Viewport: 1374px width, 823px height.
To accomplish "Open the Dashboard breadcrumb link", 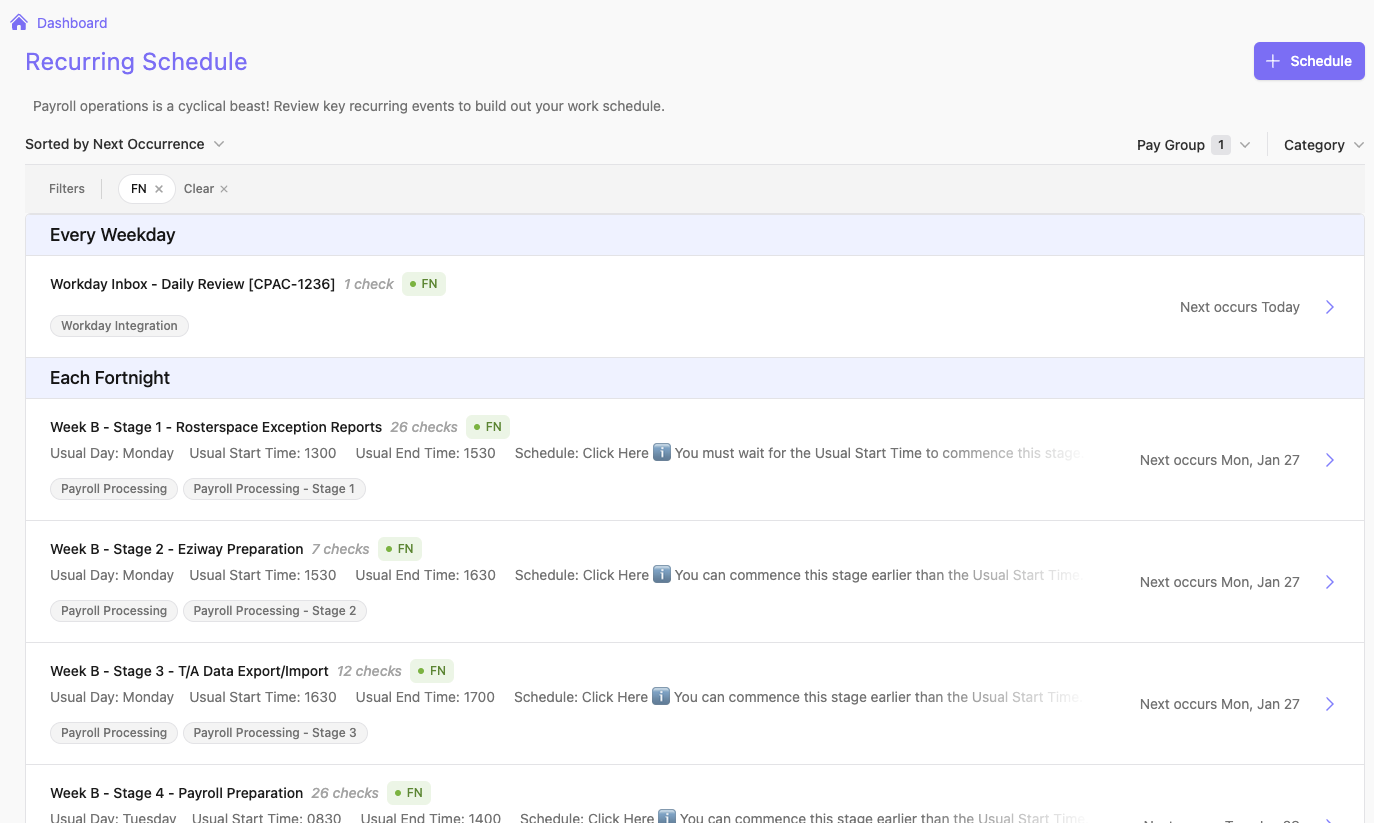I will pos(72,23).
